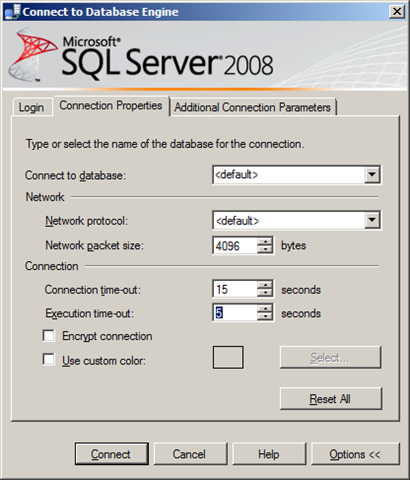Collapse options using Options << button
410x480 pixels.
point(355,454)
